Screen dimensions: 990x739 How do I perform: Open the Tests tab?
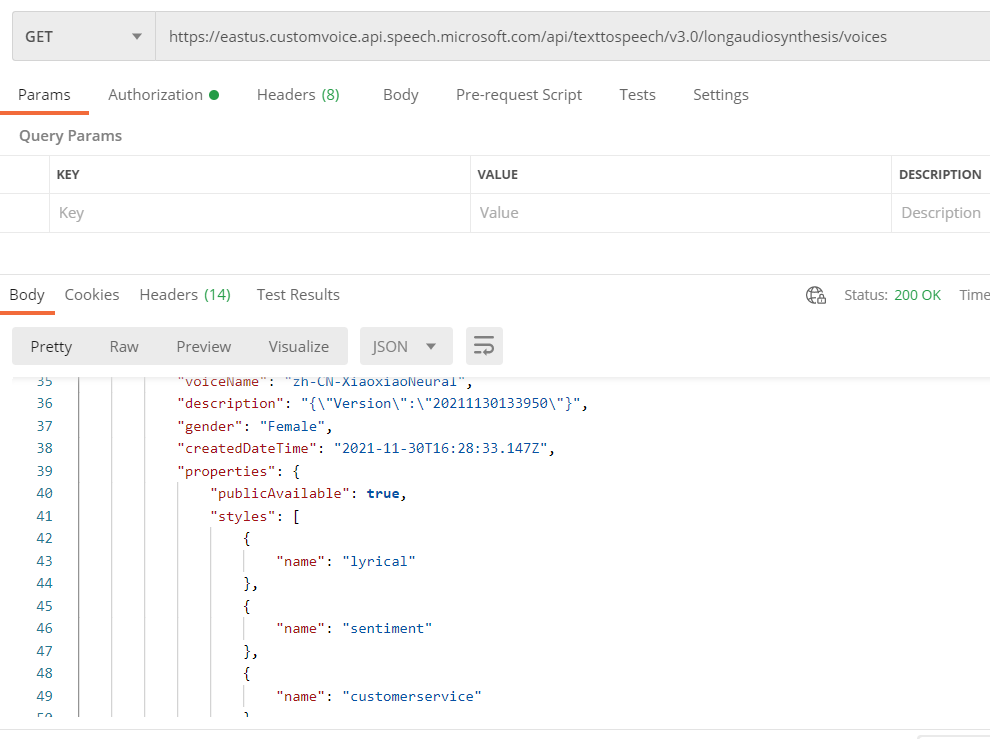click(x=637, y=95)
